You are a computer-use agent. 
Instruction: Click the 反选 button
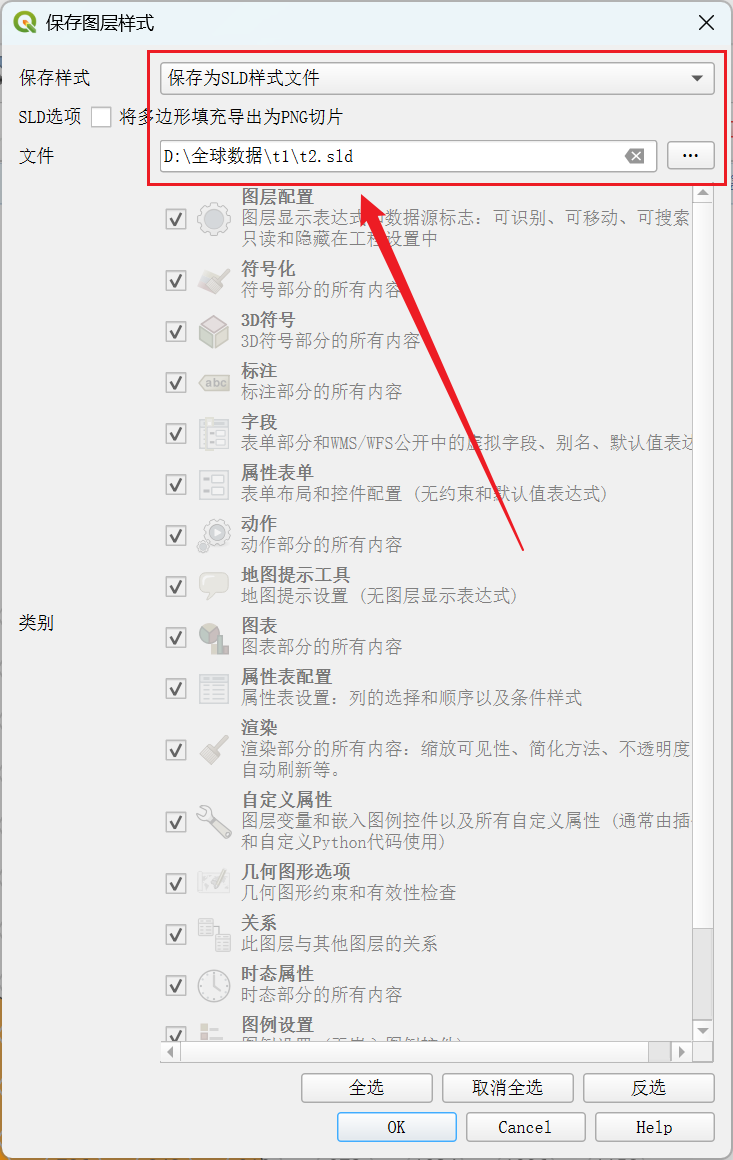coord(649,1088)
